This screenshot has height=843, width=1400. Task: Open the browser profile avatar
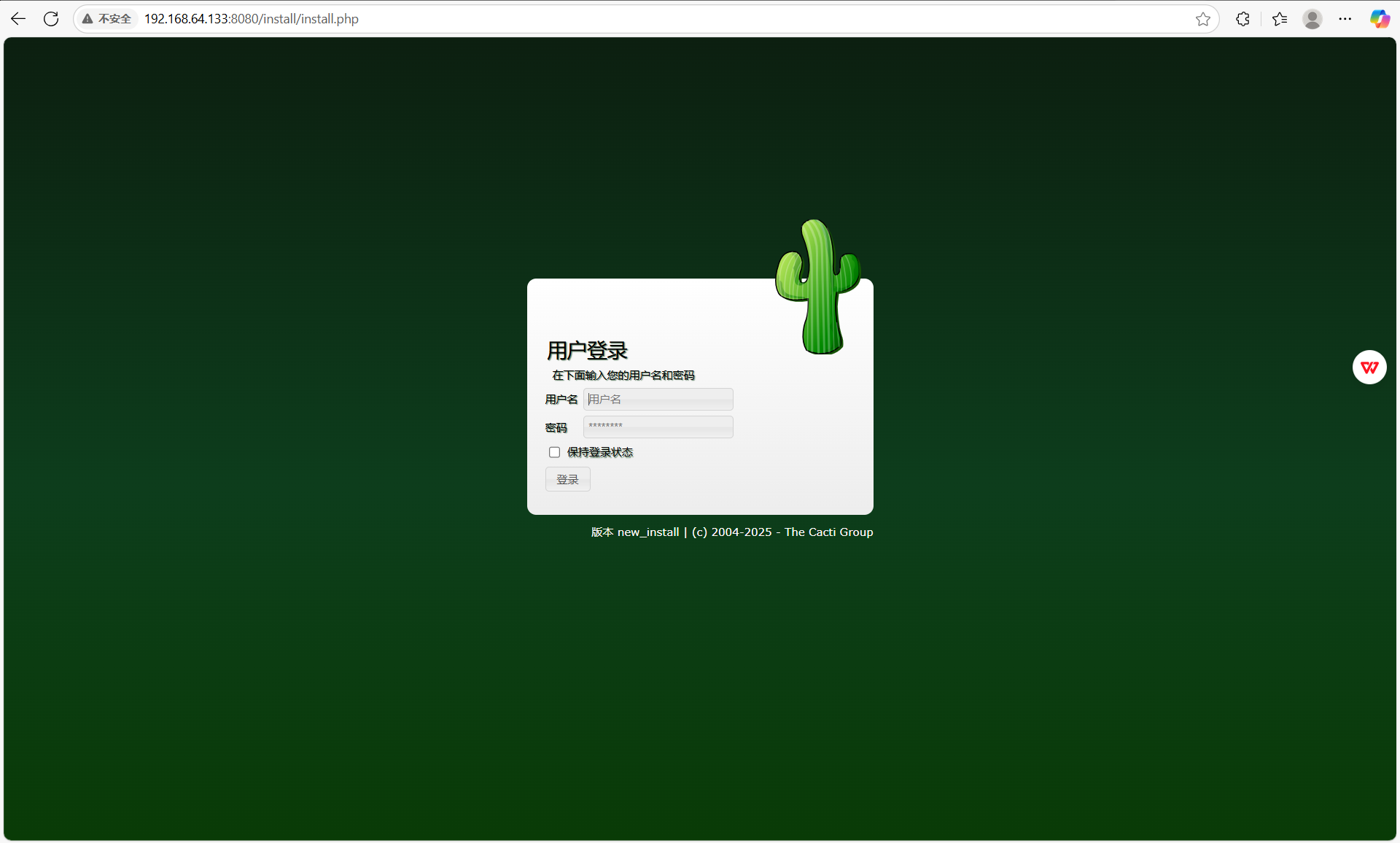coord(1312,19)
